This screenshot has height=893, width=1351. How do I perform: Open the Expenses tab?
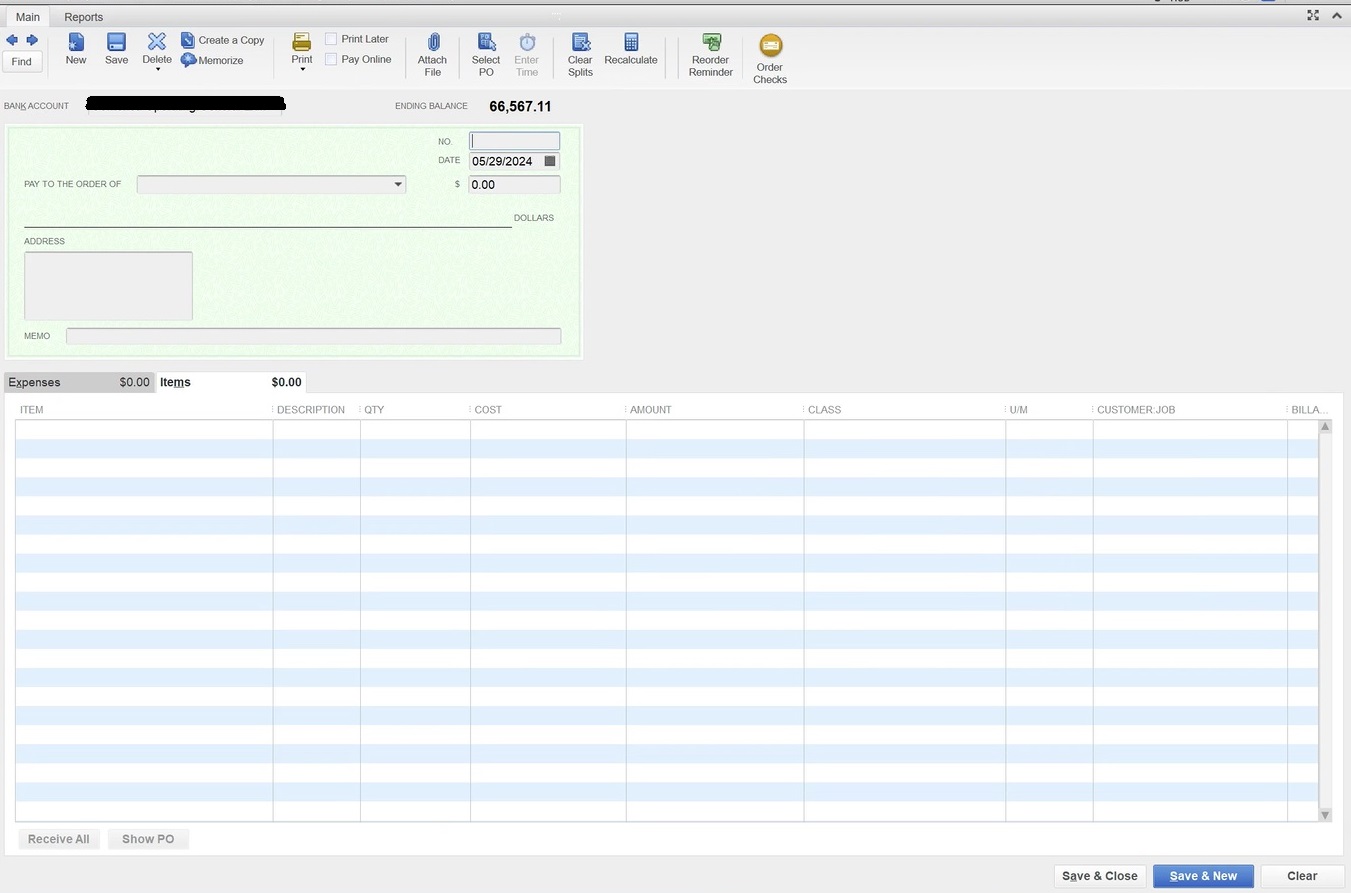80,382
